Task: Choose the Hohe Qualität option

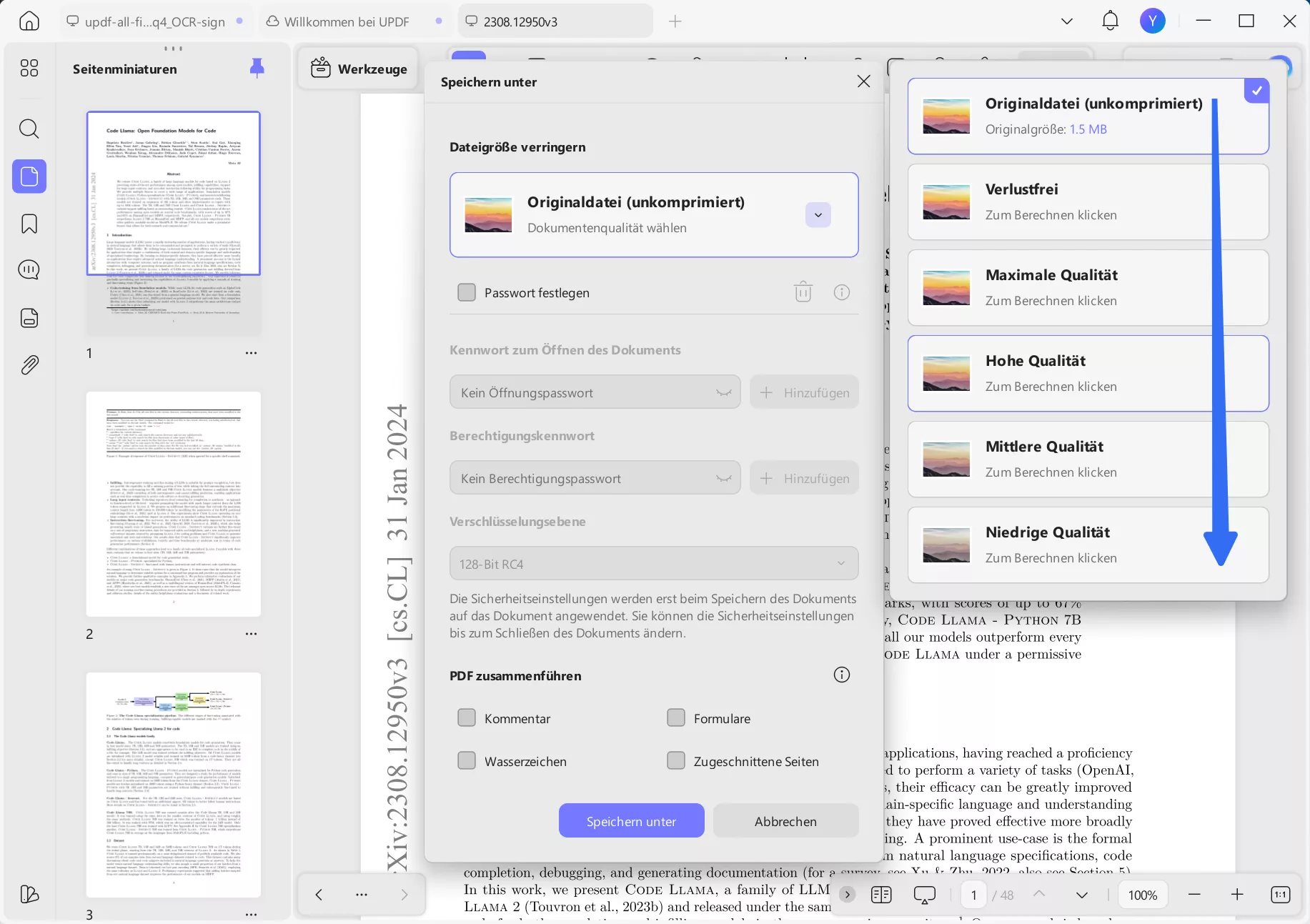Action: (1088, 374)
